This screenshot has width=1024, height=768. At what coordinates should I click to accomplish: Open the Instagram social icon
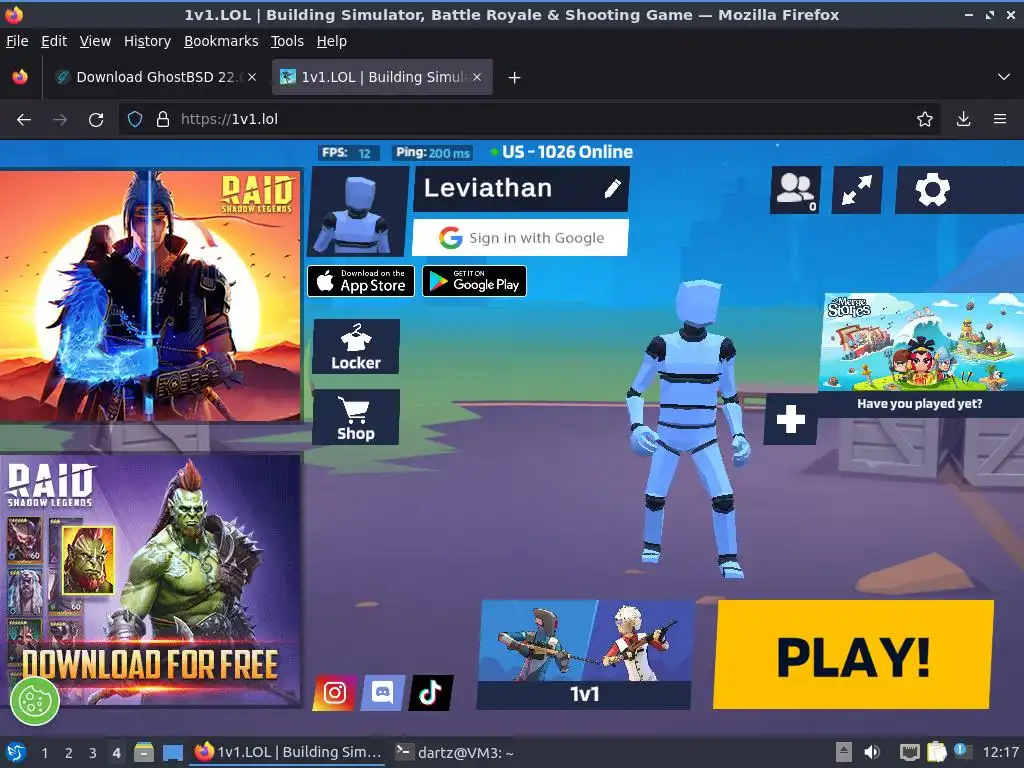point(335,692)
